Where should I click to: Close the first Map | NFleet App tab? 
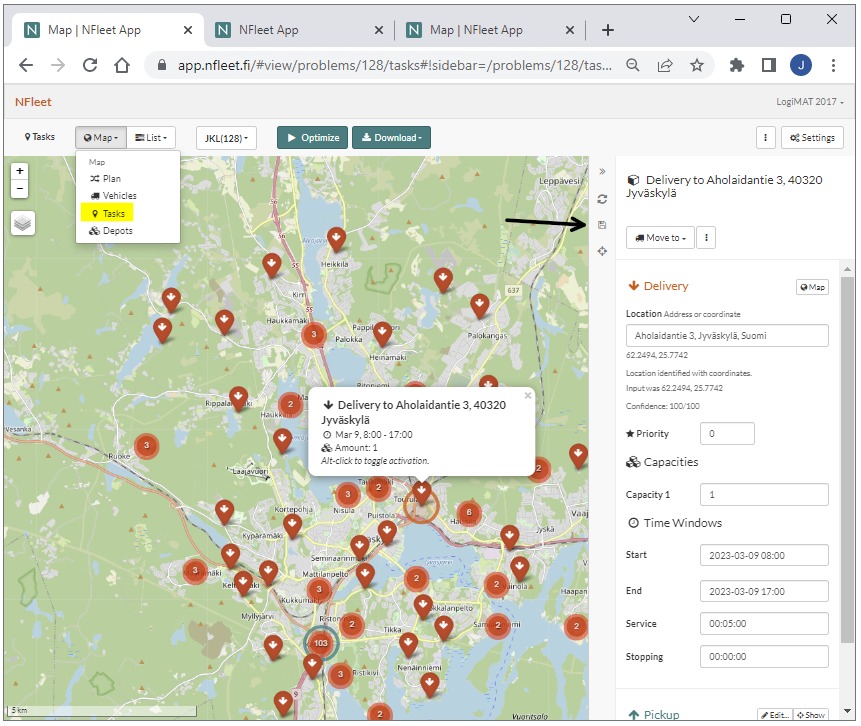[x=188, y=30]
